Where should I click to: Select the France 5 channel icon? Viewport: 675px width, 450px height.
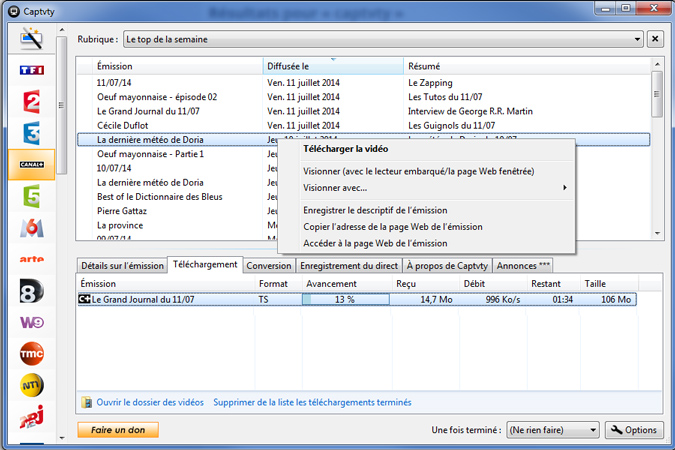coord(31,196)
